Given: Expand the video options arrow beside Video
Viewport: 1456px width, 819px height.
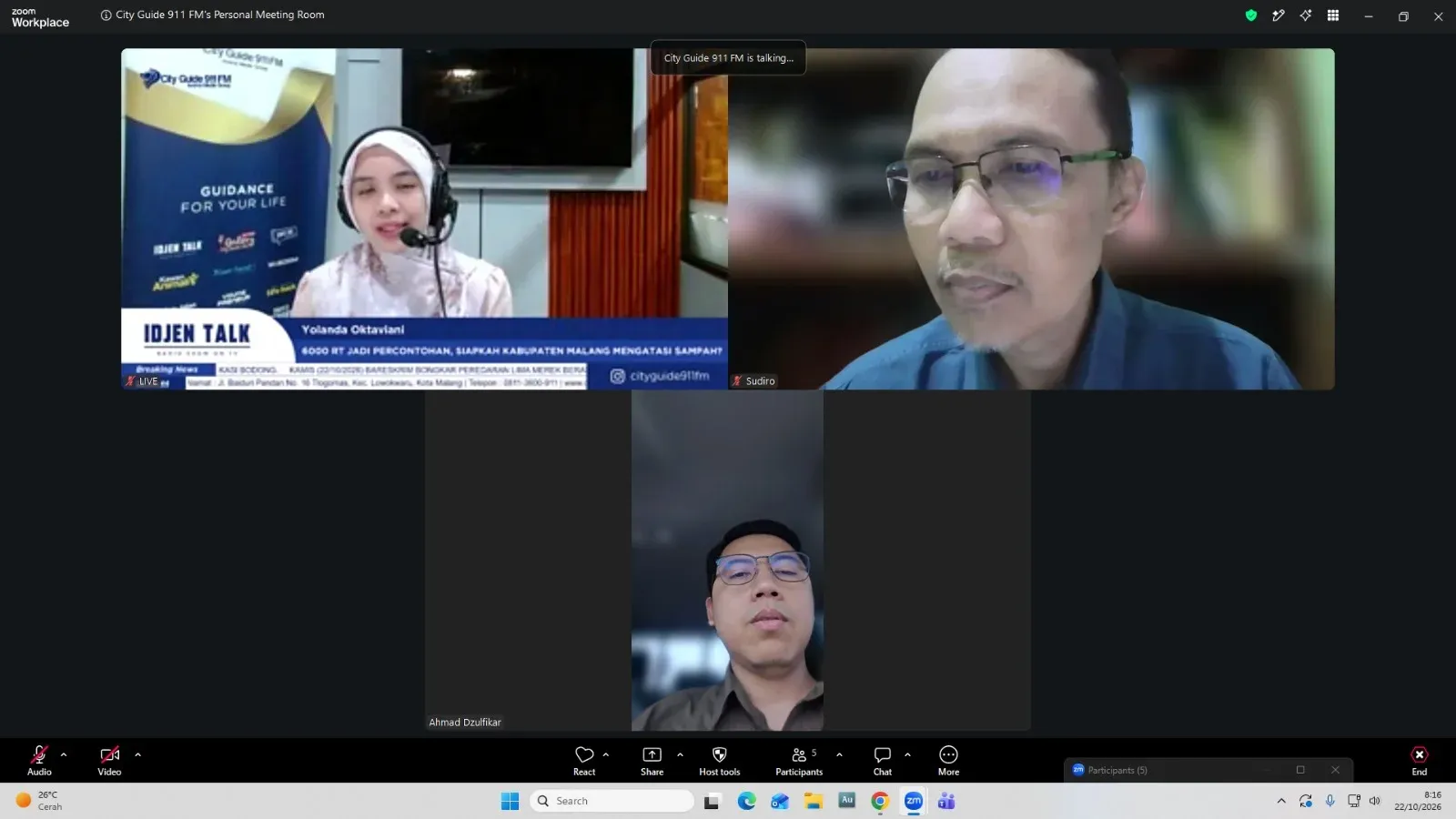Looking at the screenshot, I should 138,754.
